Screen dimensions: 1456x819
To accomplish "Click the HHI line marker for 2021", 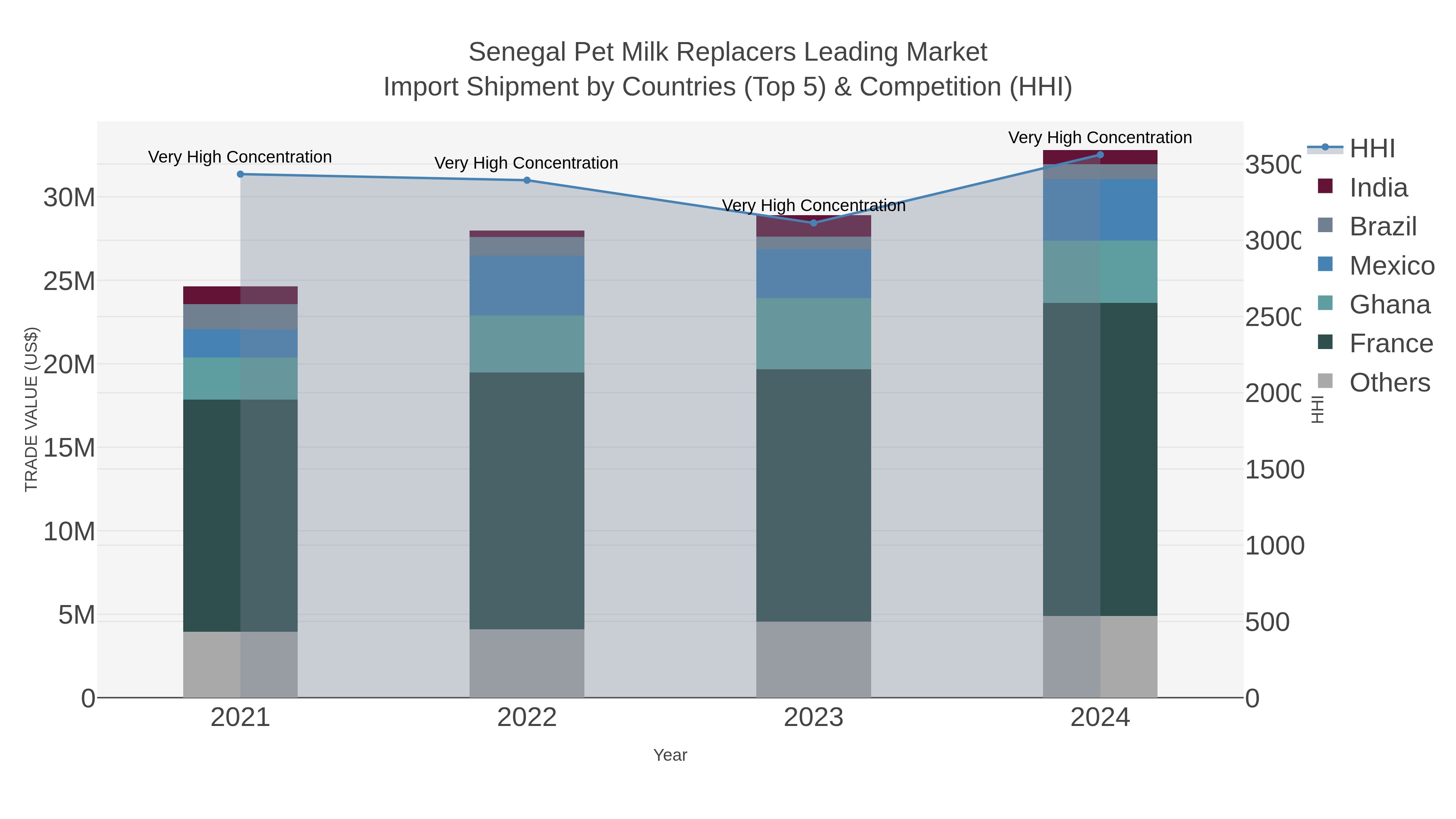I will pos(240,174).
